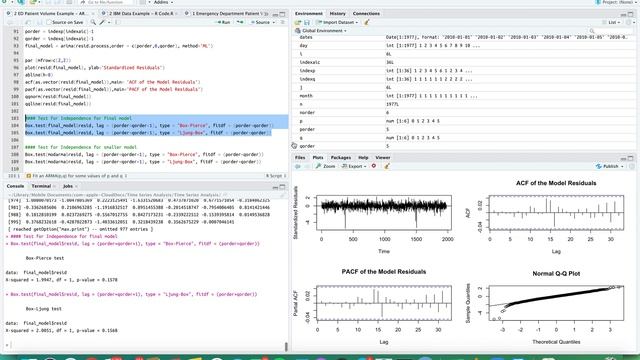Click the 'porder' variable row

(x=464, y=129)
